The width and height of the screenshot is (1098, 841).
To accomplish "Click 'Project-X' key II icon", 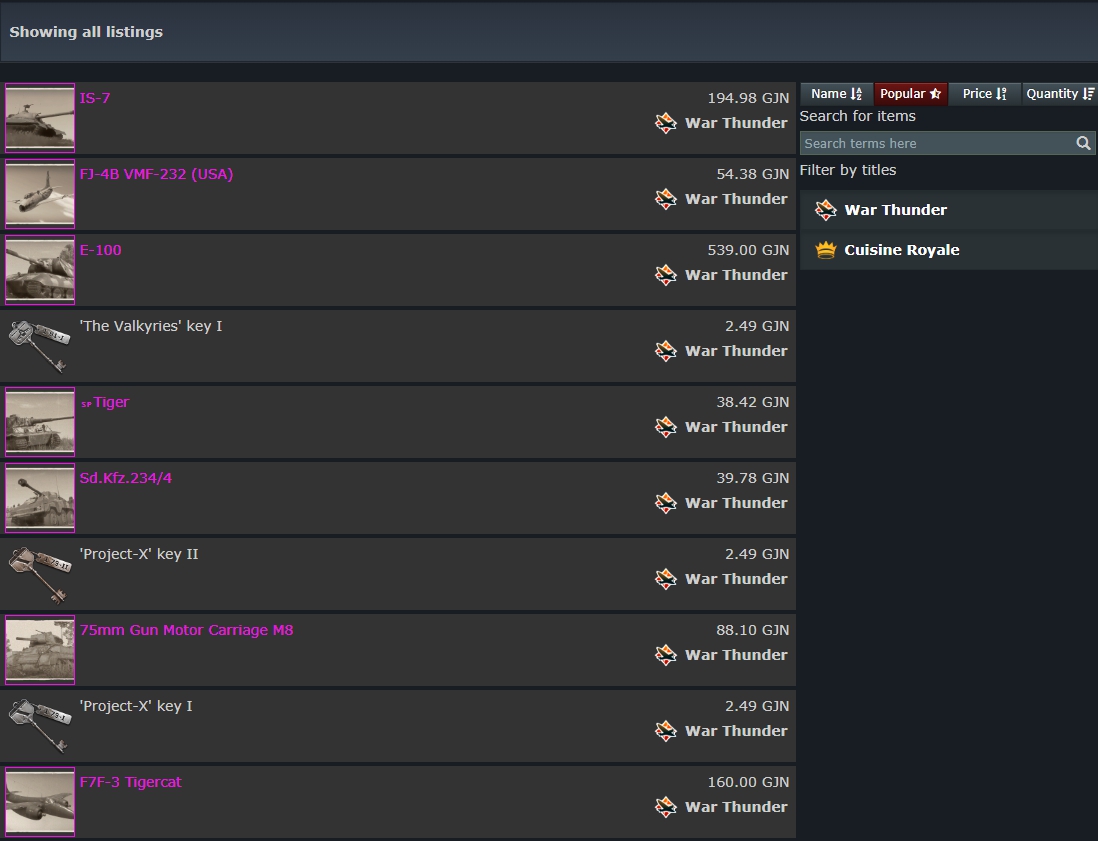I will (40, 574).
